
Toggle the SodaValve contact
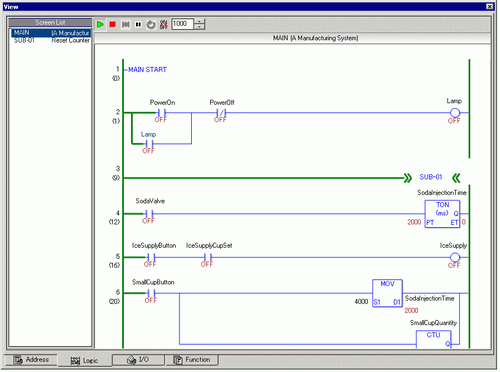point(149,214)
